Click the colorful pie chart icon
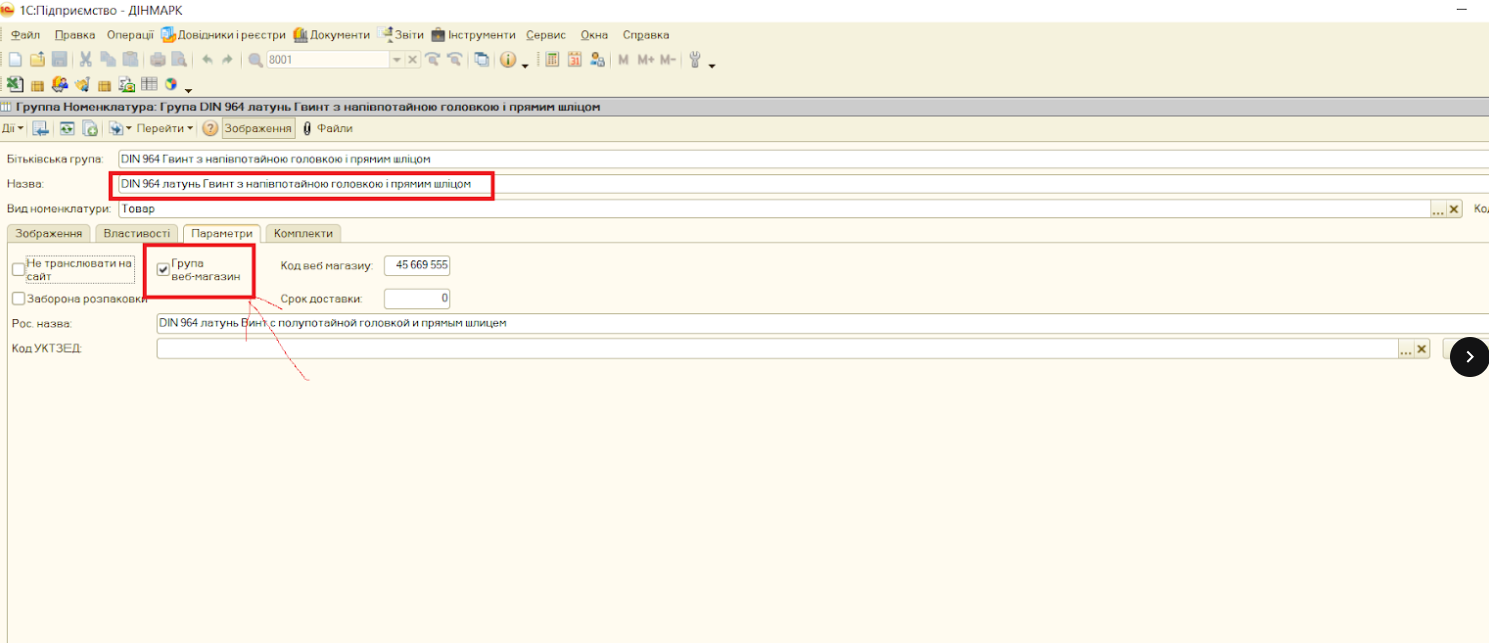This screenshot has height=643, width=1489. (171, 84)
